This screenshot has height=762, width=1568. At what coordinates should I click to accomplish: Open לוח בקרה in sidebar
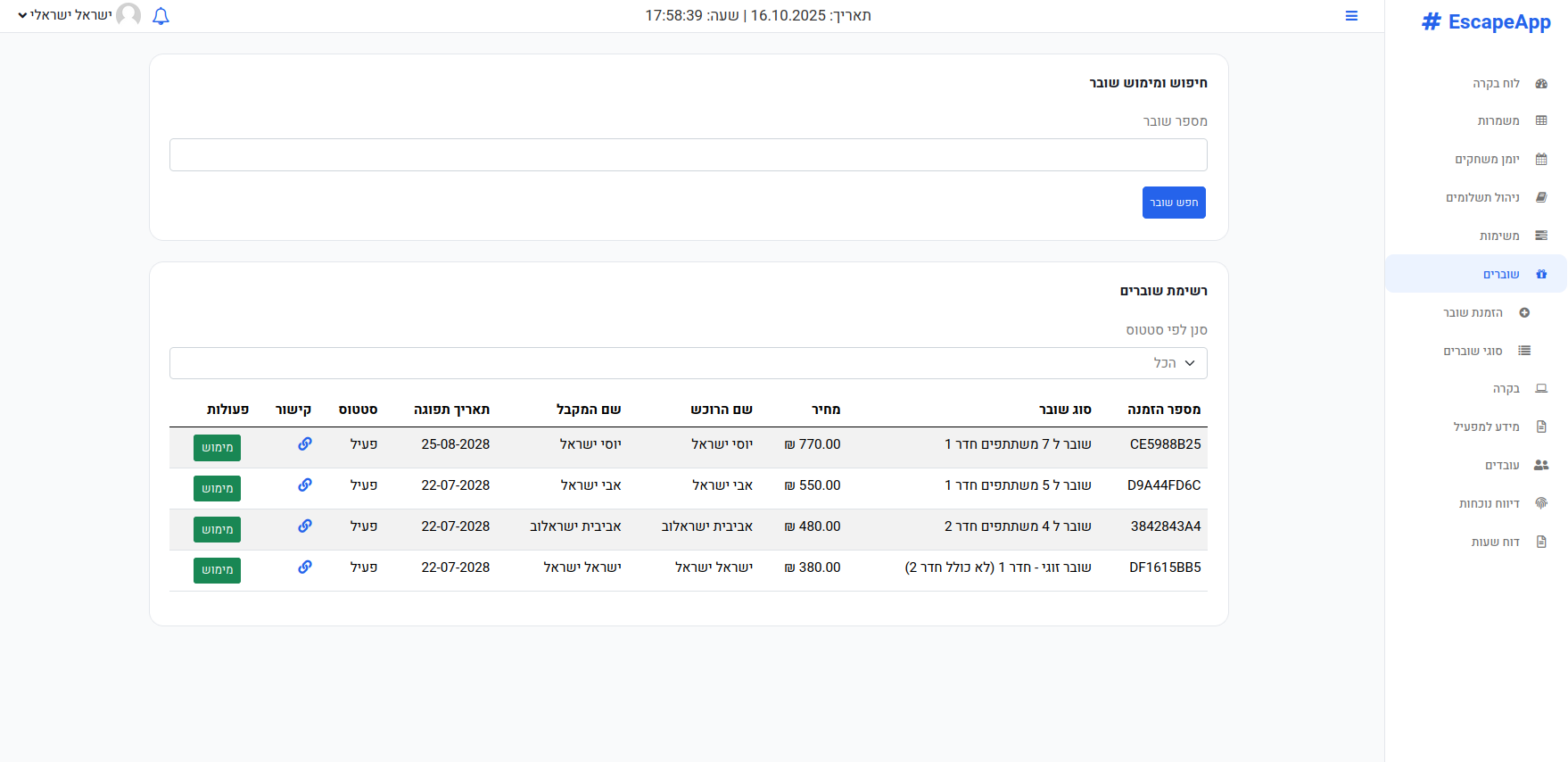1496,83
